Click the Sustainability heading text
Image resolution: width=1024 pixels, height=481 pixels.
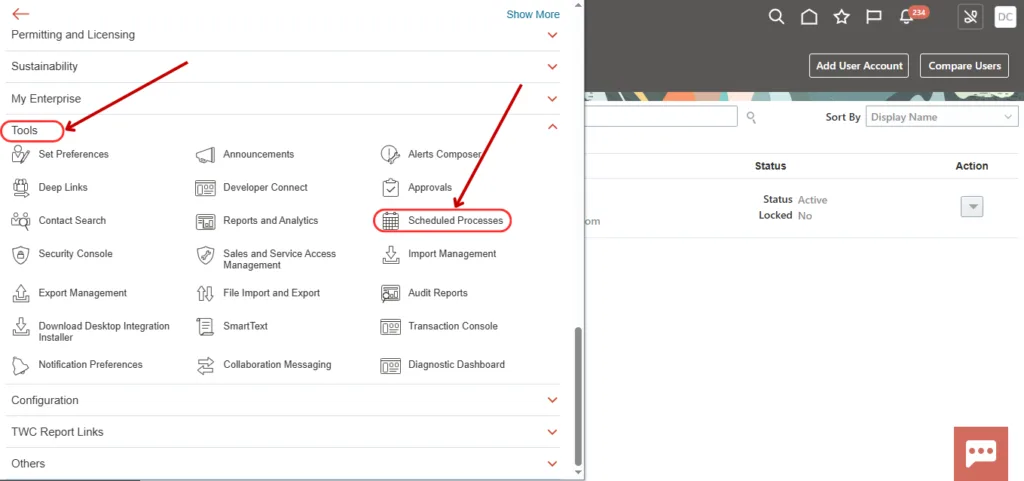coord(44,67)
